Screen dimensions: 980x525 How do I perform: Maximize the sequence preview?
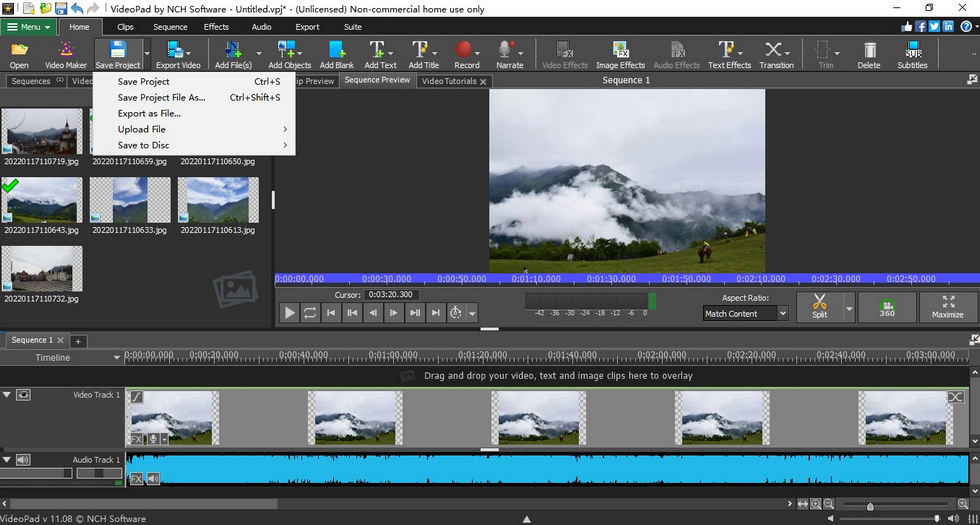click(948, 307)
